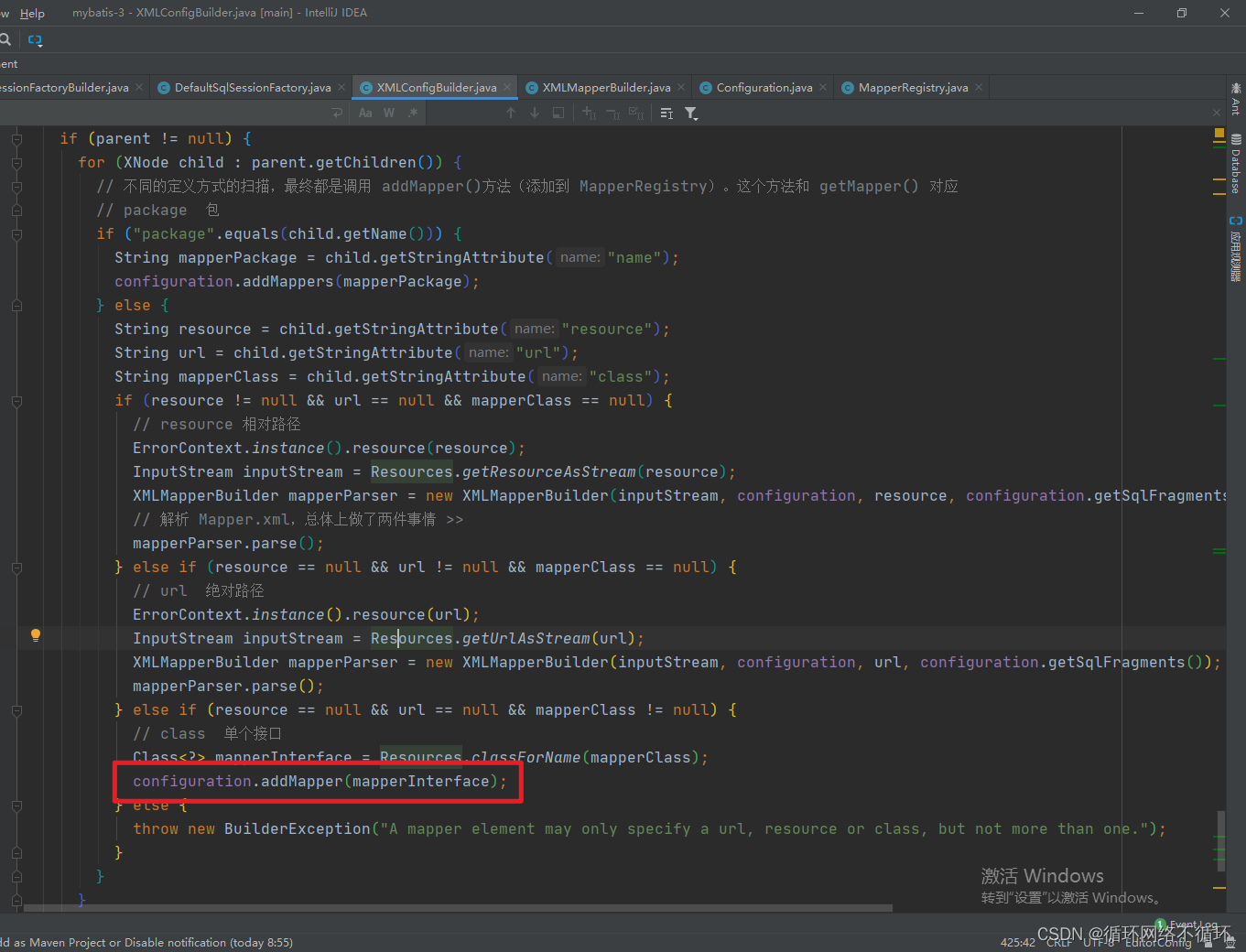Click the 425:42 cursor position indicator
The height and width of the screenshot is (952, 1246).
tap(1018, 942)
